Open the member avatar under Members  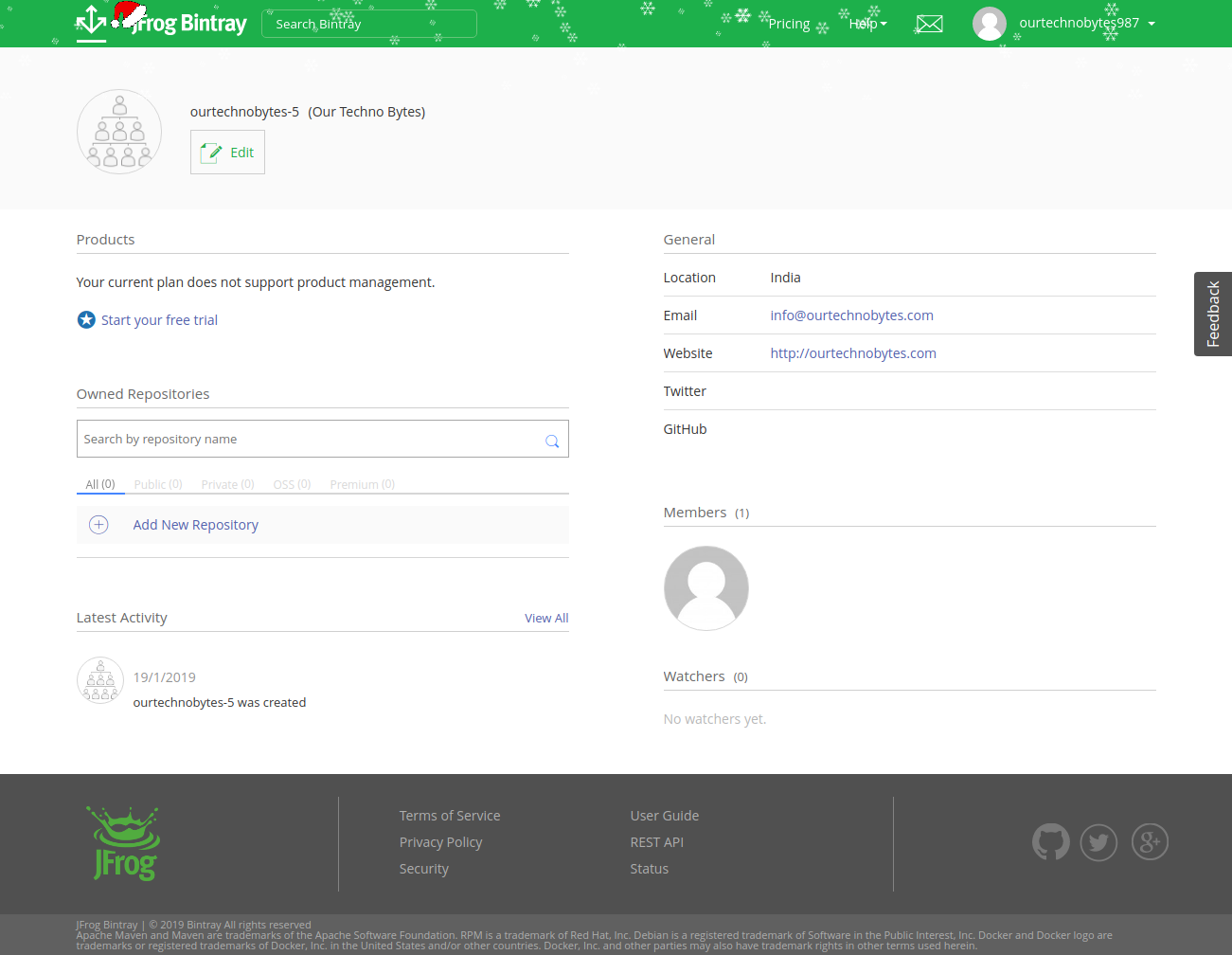(x=706, y=588)
